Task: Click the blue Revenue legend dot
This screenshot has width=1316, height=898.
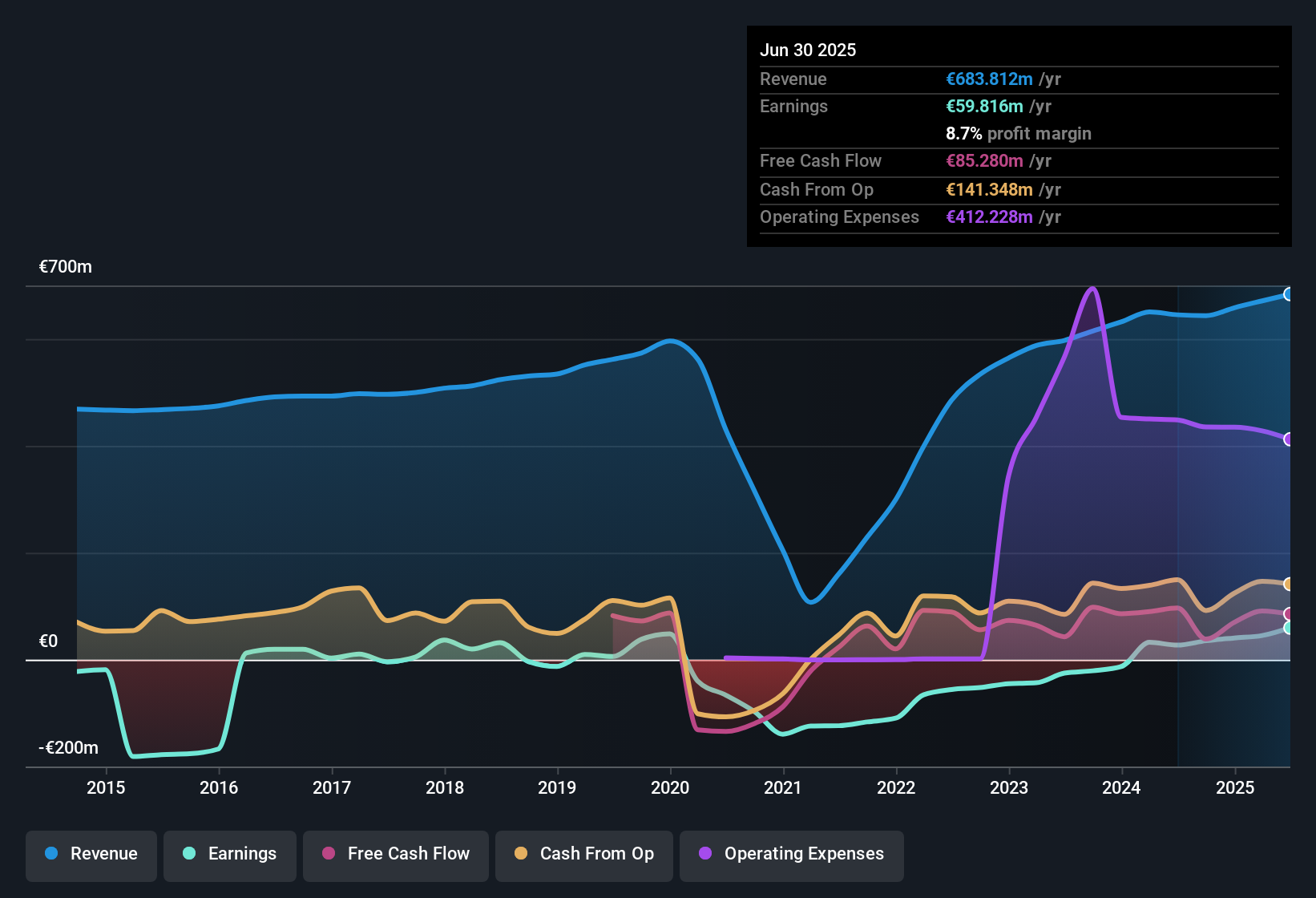Action: [x=51, y=854]
